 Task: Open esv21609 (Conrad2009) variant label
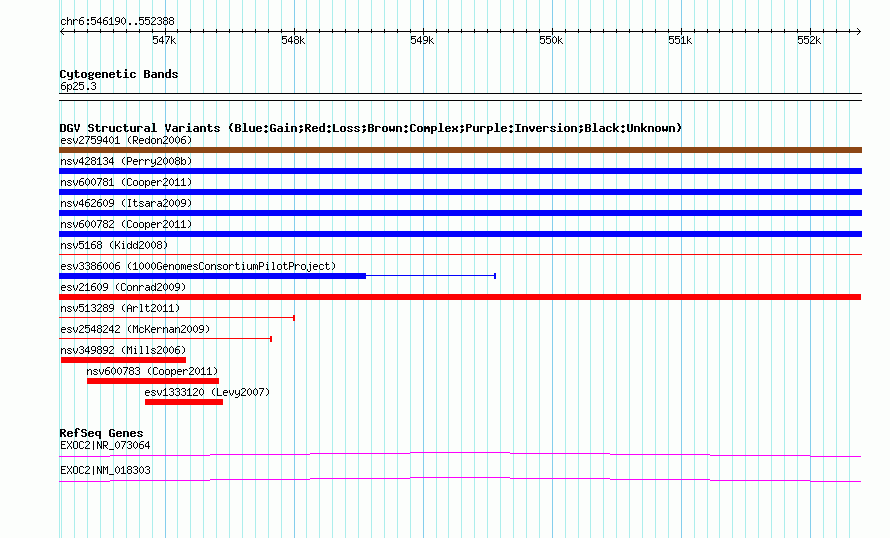pos(123,287)
